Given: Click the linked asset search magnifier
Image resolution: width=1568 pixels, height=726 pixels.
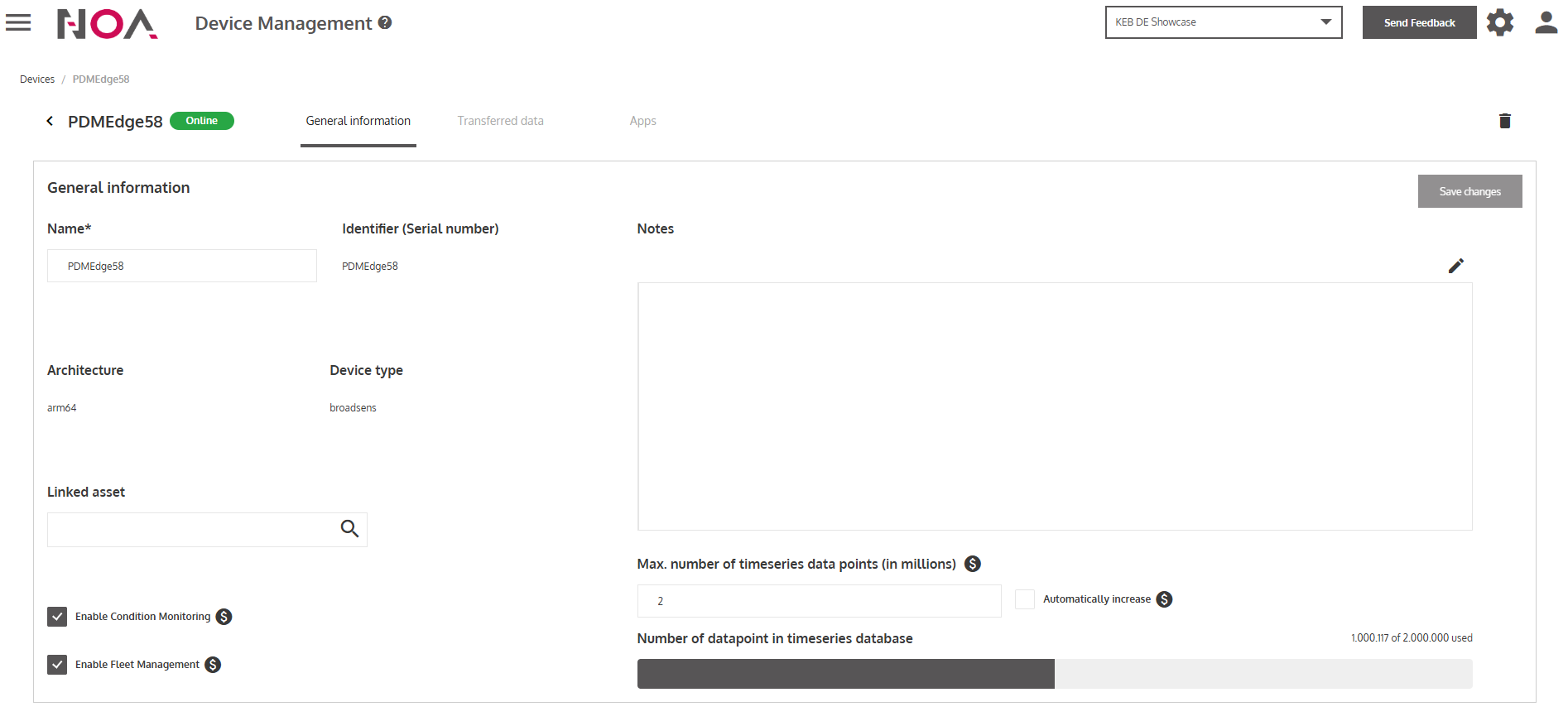Looking at the screenshot, I should [x=349, y=529].
